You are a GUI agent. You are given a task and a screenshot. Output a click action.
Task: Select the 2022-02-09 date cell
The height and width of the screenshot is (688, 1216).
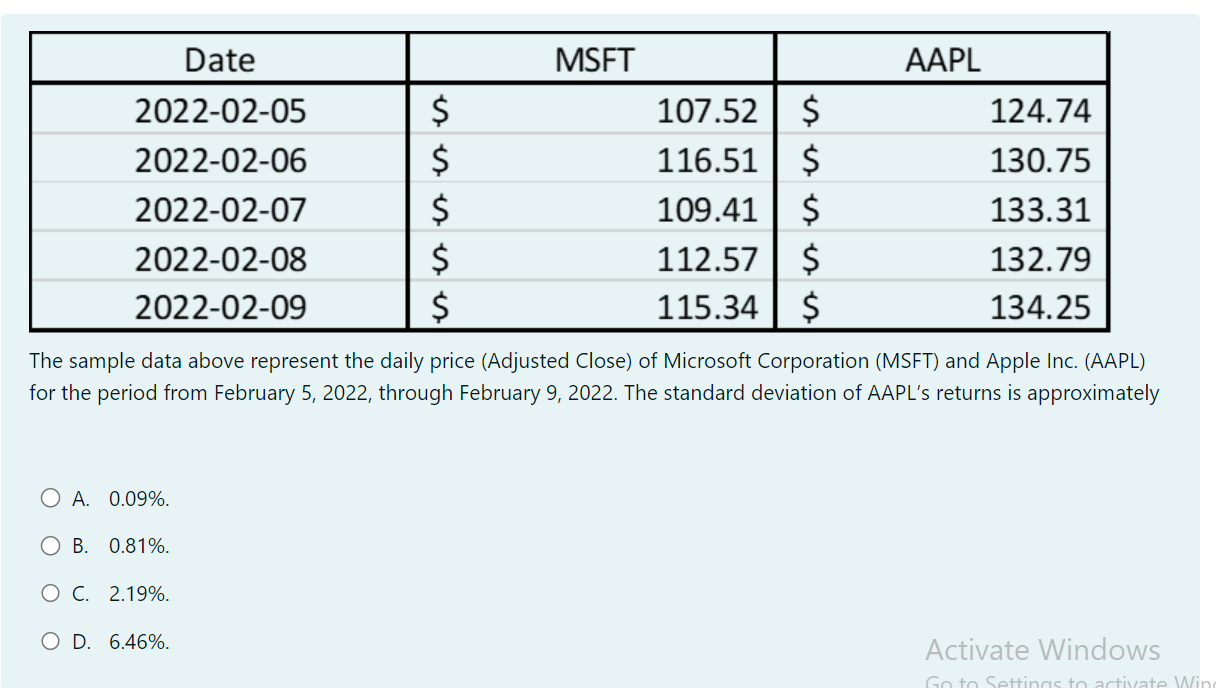(x=219, y=308)
